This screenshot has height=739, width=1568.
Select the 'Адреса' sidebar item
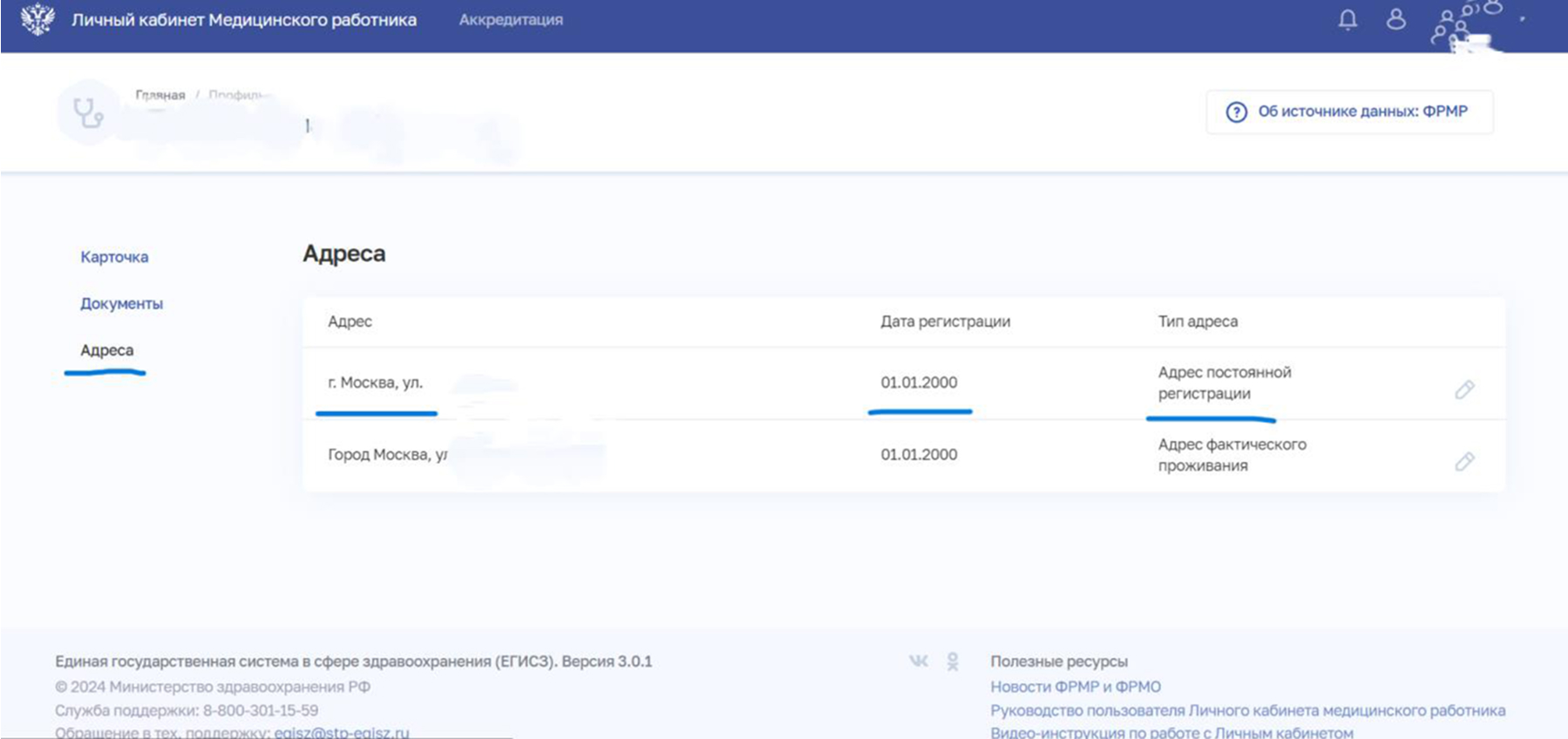[107, 350]
